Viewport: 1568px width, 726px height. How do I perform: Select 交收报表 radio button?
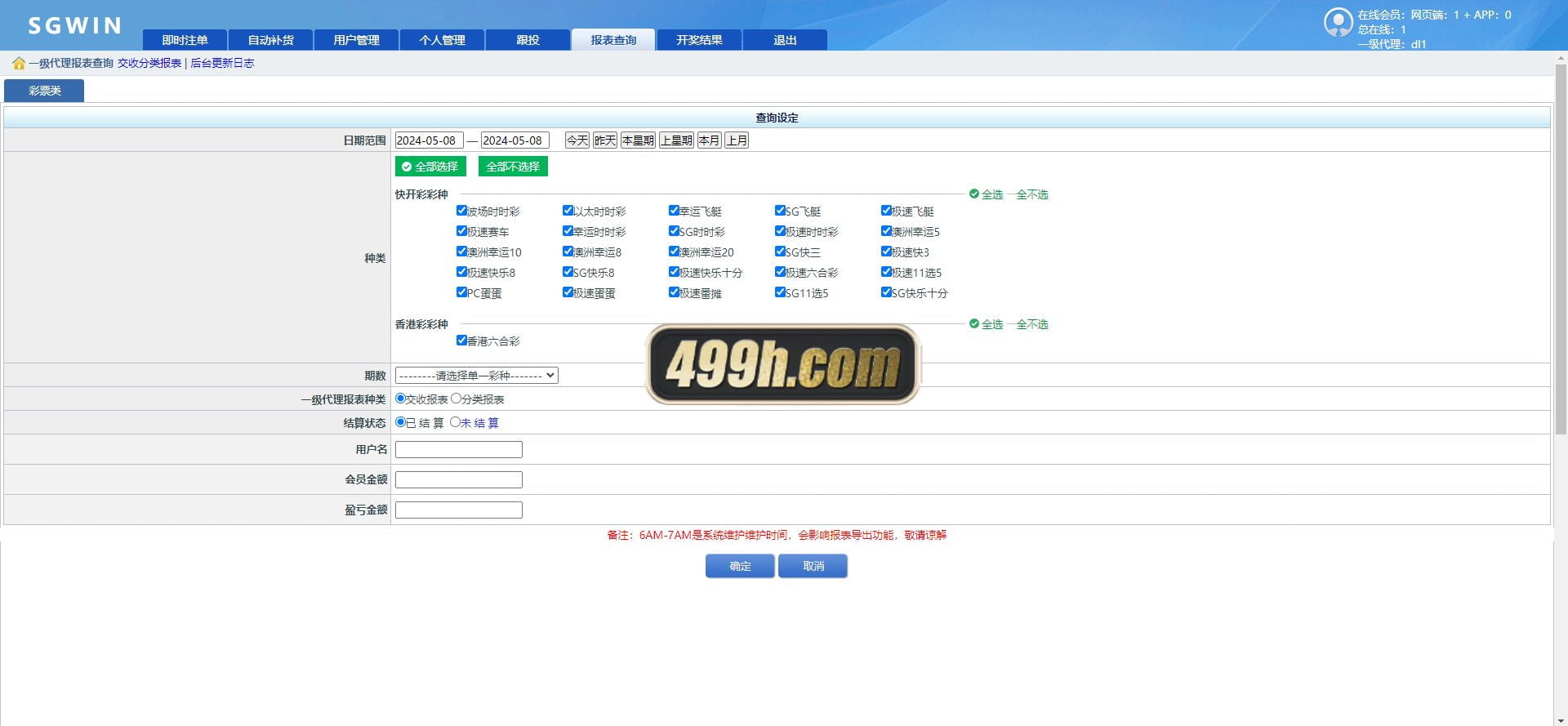[400, 399]
